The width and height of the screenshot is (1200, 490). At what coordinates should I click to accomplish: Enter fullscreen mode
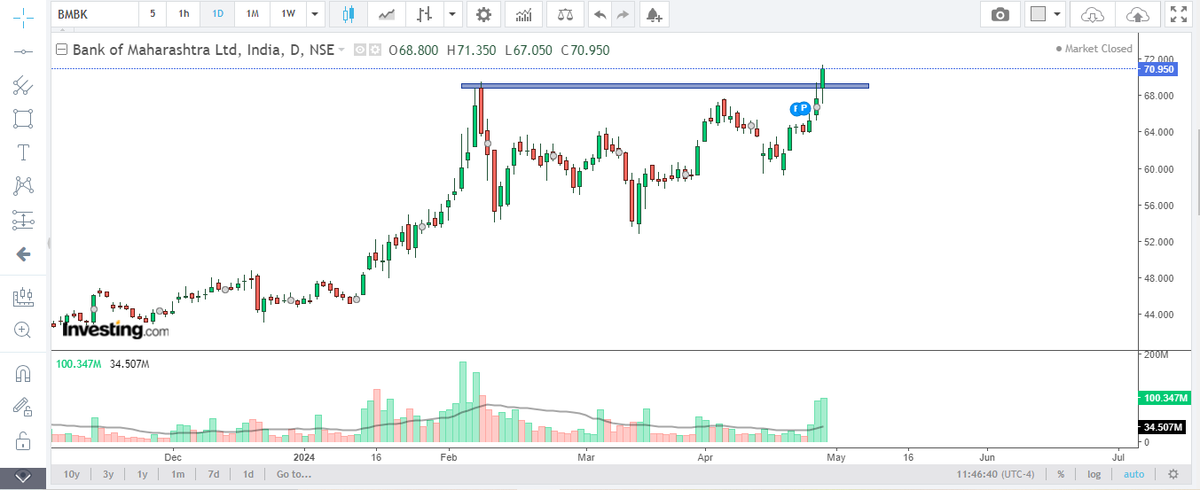(x=1178, y=14)
